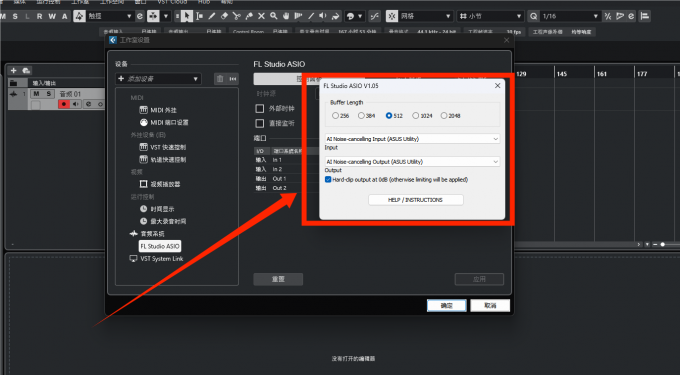Select 256 buffer length
Screen dimensions: 680x375
335,116
